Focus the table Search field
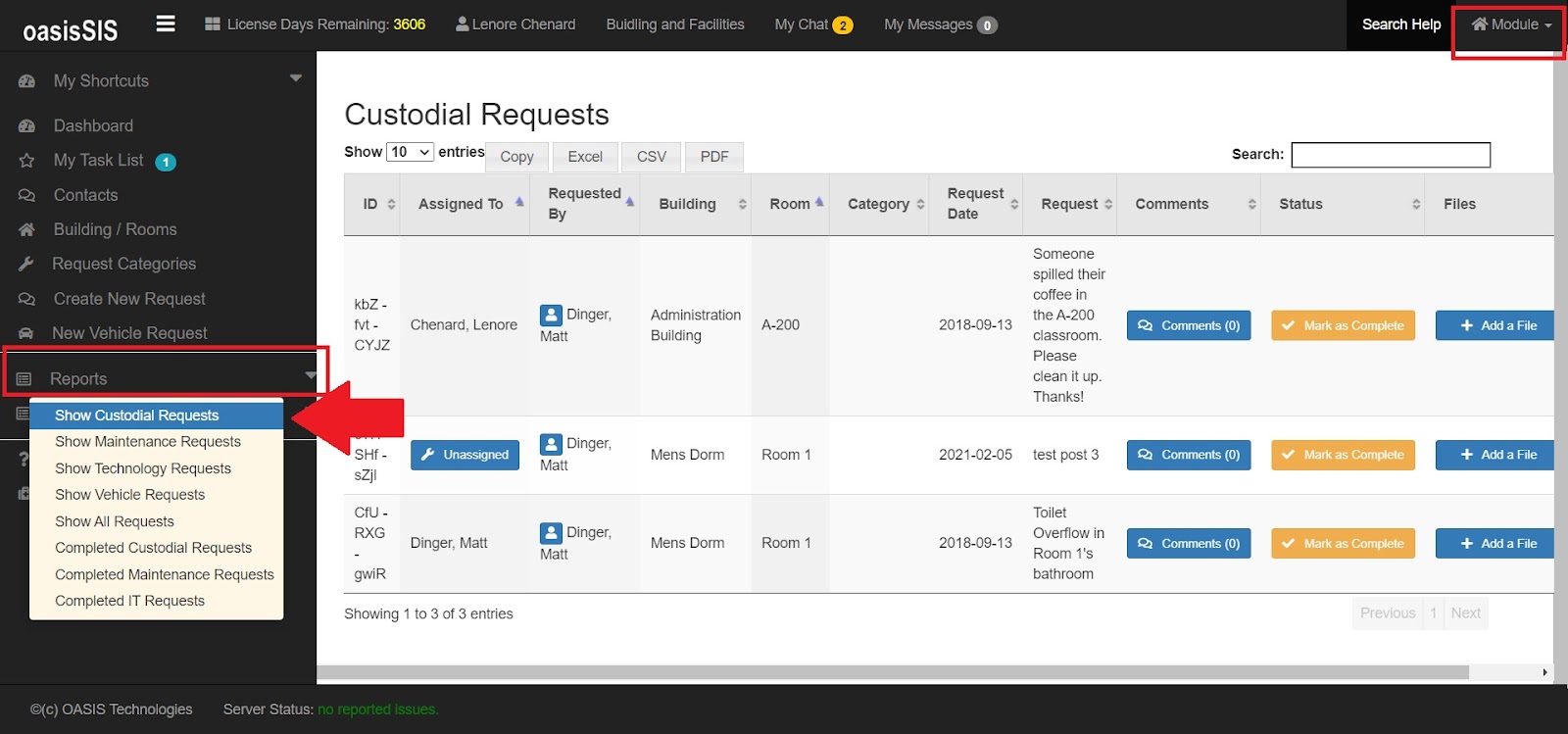Viewport: 1568px width, 734px height. tap(1391, 155)
